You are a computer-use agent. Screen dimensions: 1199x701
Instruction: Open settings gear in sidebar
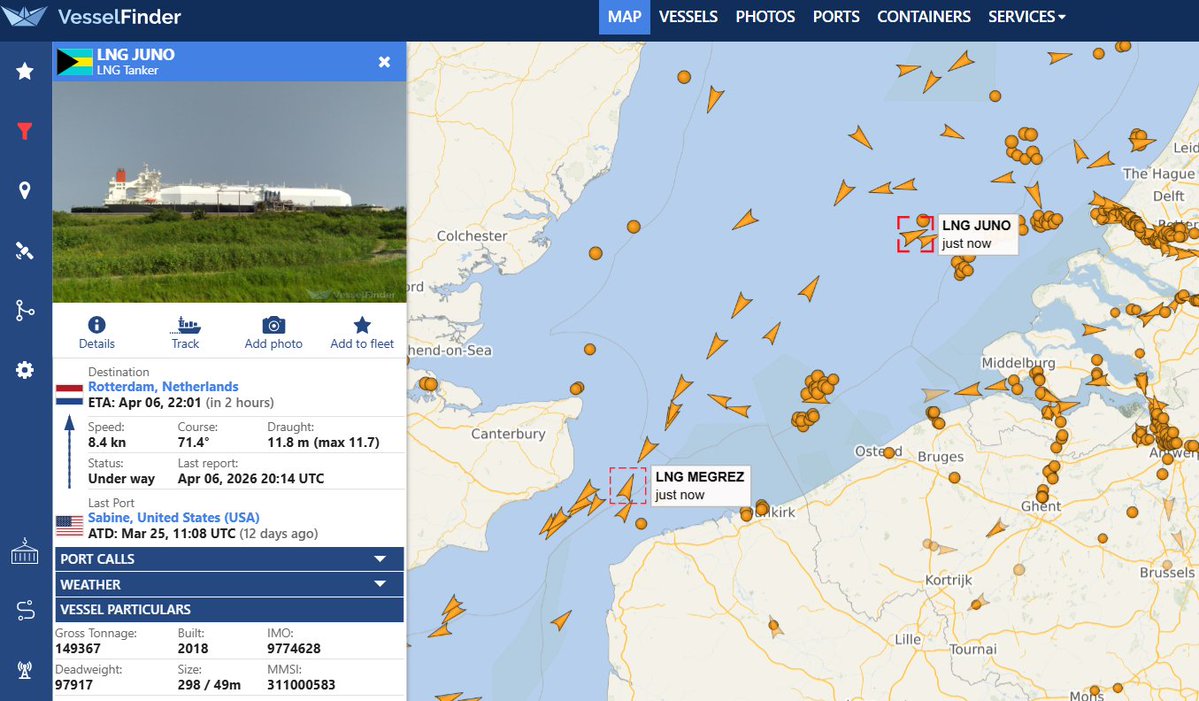(24, 370)
